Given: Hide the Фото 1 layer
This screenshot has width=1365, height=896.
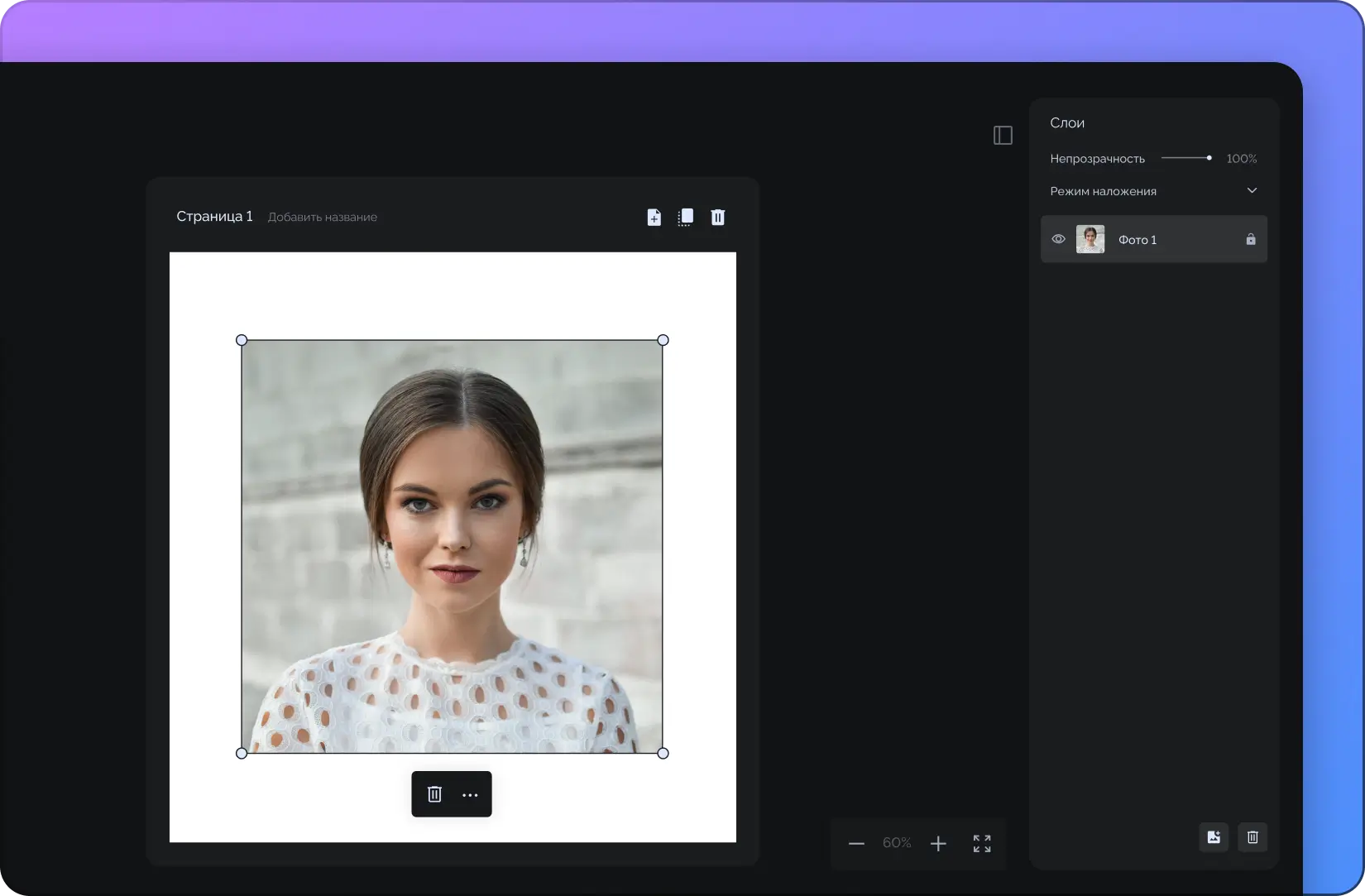Looking at the screenshot, I should [x=1058, y=239].
